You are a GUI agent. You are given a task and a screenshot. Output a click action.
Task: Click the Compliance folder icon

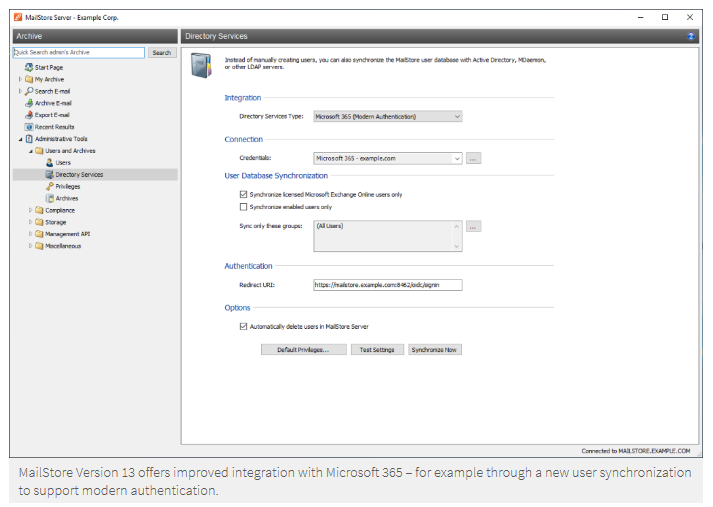click(x=39, y=210)
